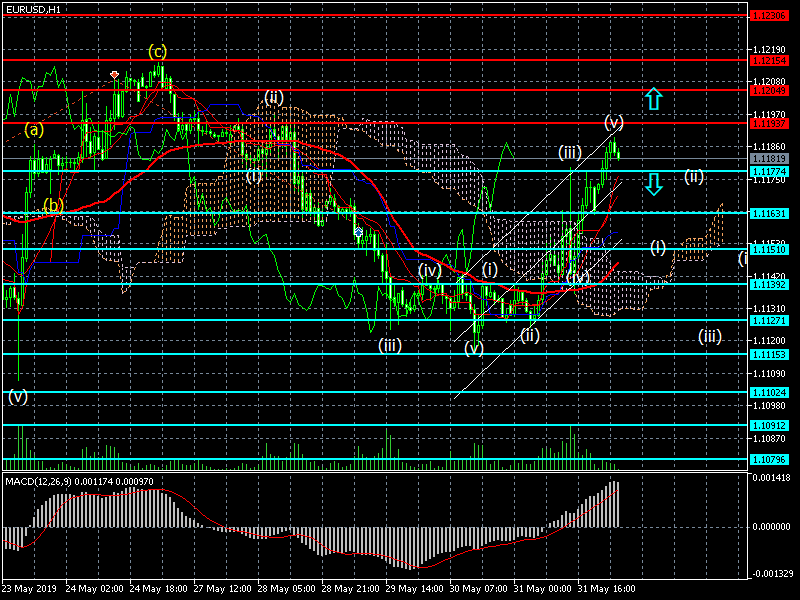Viewport: 800px width, 600px height.
Task: Click the 24 May 18:00 time label
Action: [162, 588]
